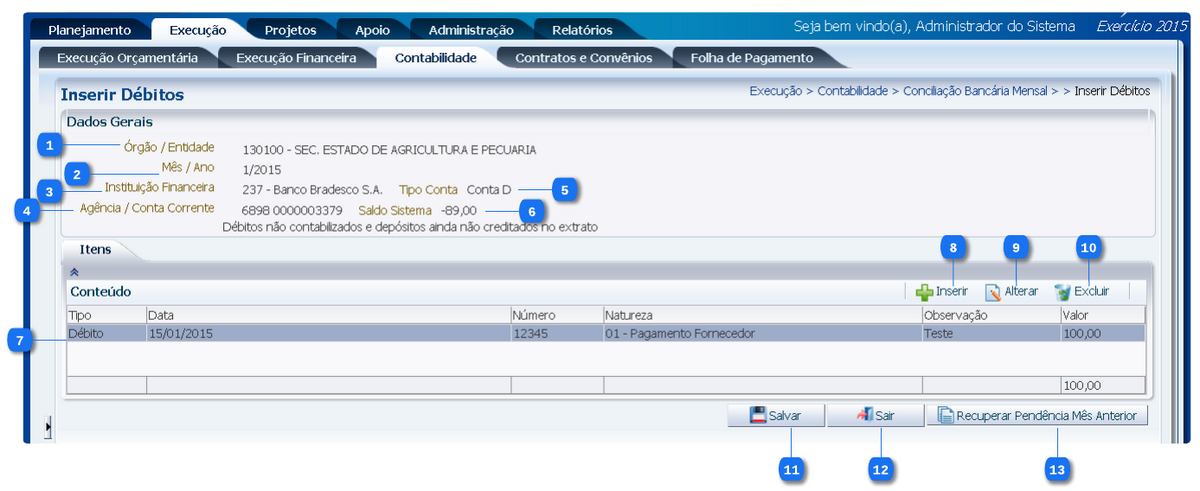Viewport: 1200px width, 491px height.
Task: Collapse the Itens panel with double chevron
Action: pos(73,271)
